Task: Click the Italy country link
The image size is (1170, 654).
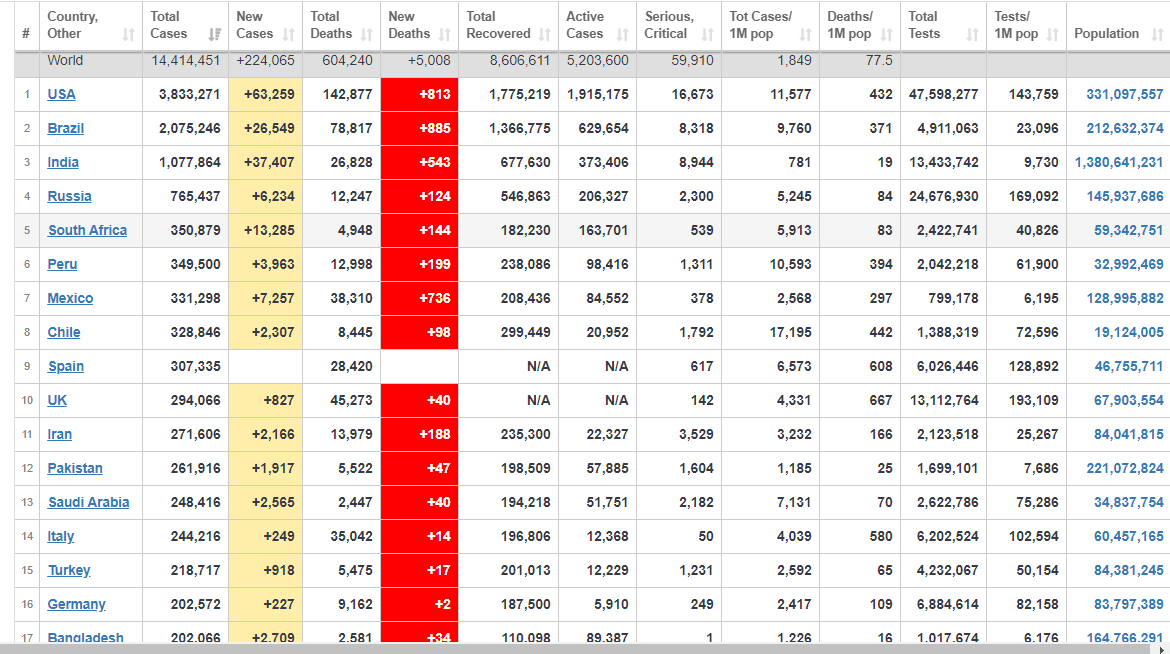Action: click(60, 536)
